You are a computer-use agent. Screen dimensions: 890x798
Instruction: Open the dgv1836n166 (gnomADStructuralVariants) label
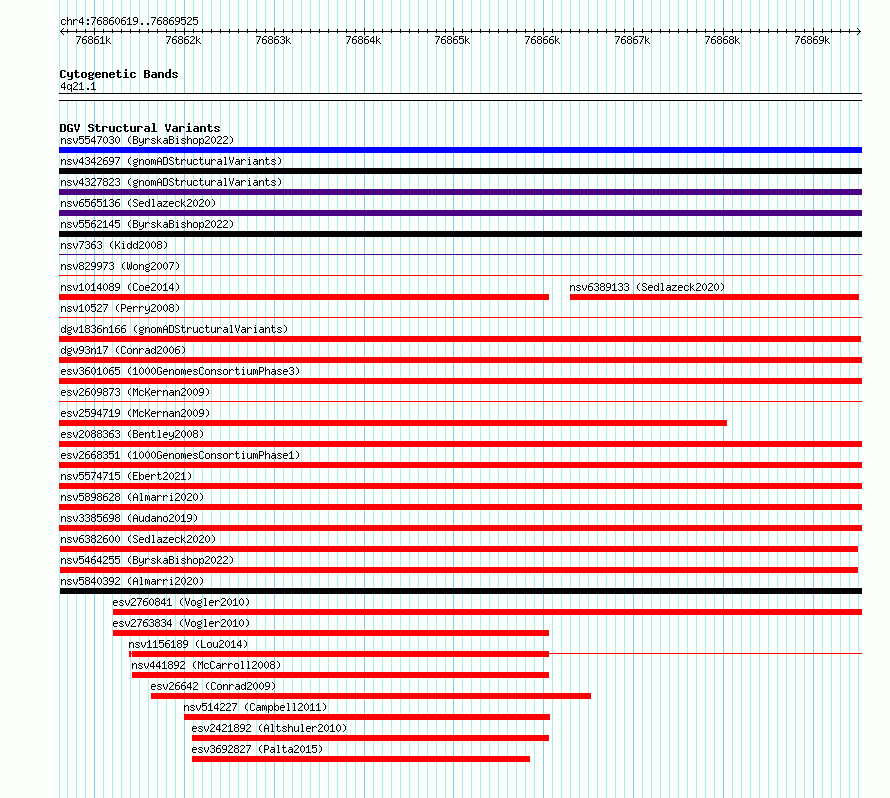(174, 329)
